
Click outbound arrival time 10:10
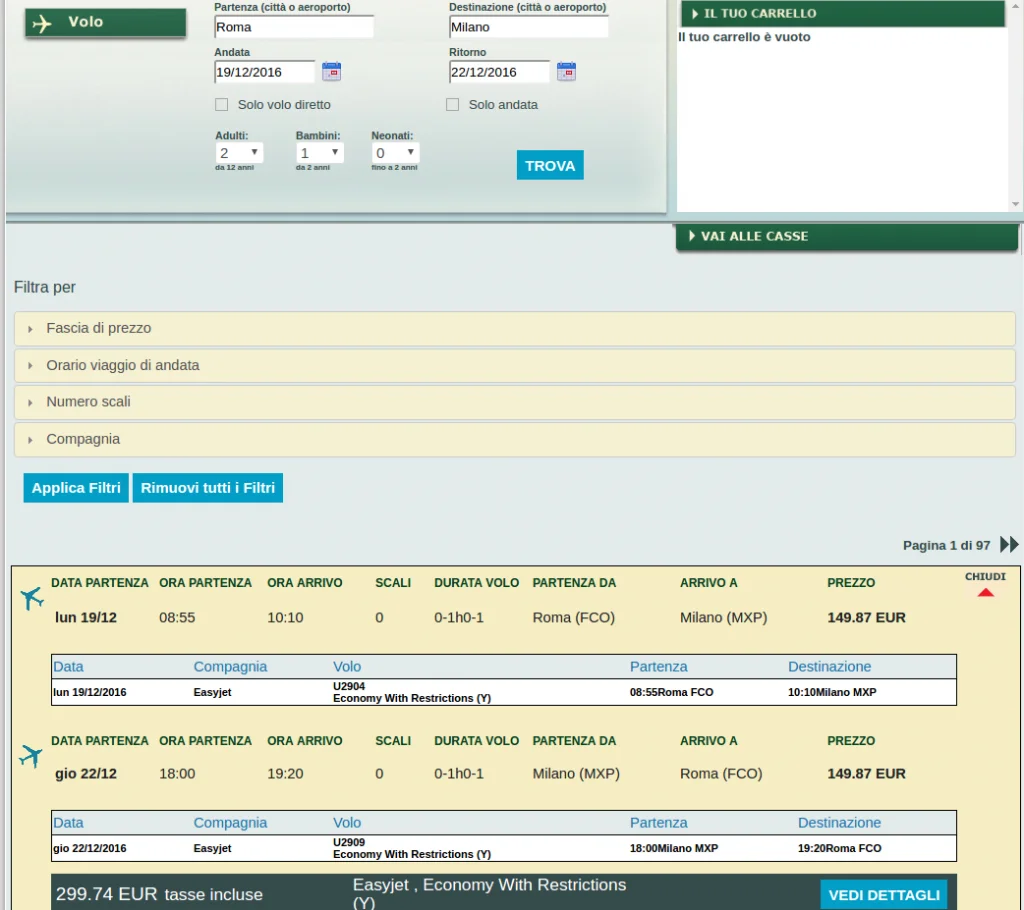[285, 617]
